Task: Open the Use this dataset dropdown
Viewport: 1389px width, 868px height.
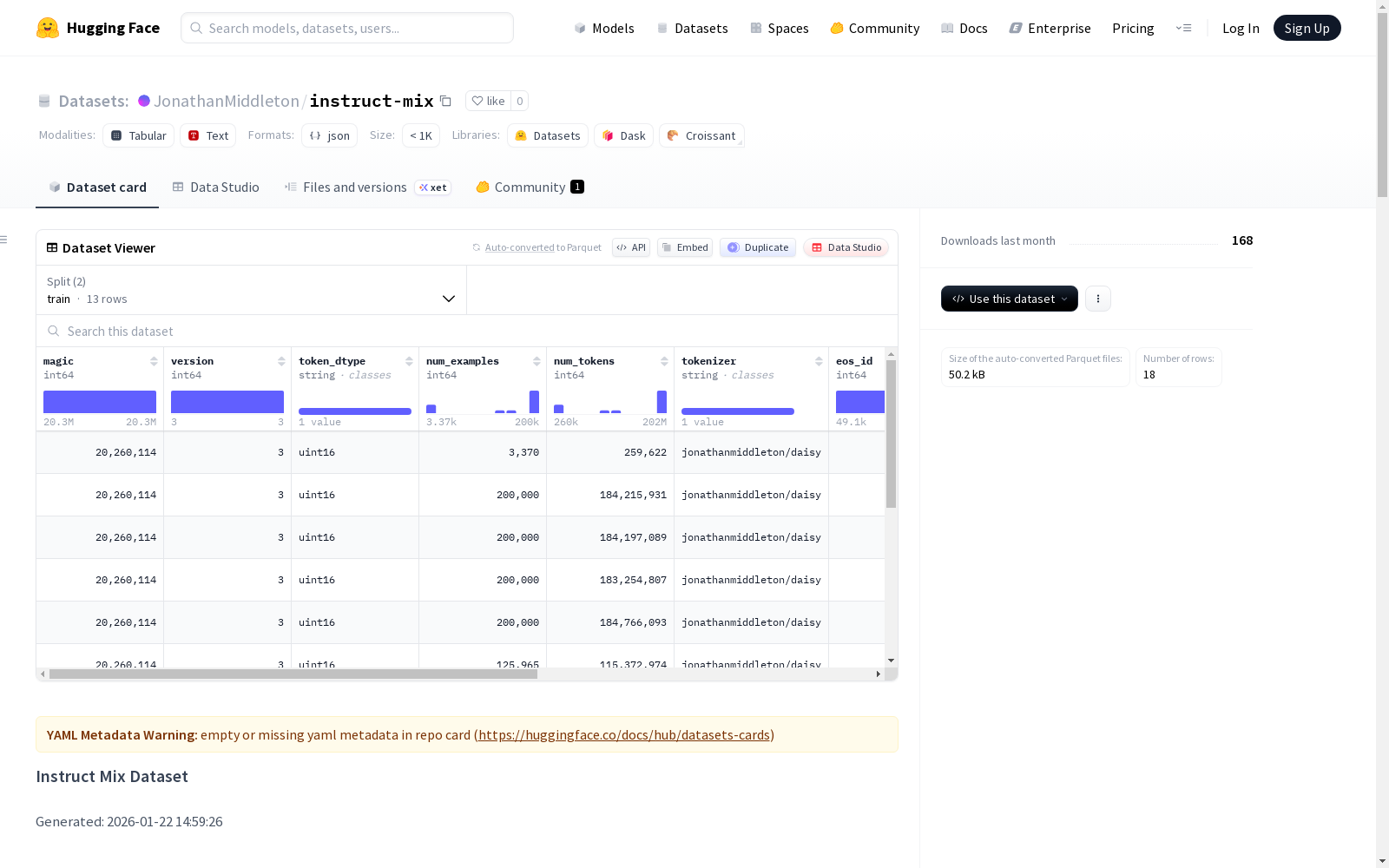Action: click(x=1010, y=299)
